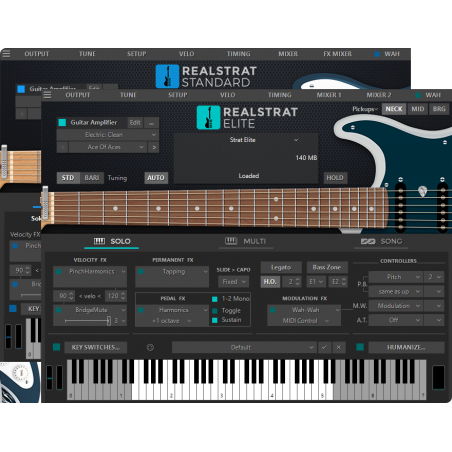The height and width of the screenshot is (452, 452).
Task: Select the NECK pickup button
Action: pos(394,109)
